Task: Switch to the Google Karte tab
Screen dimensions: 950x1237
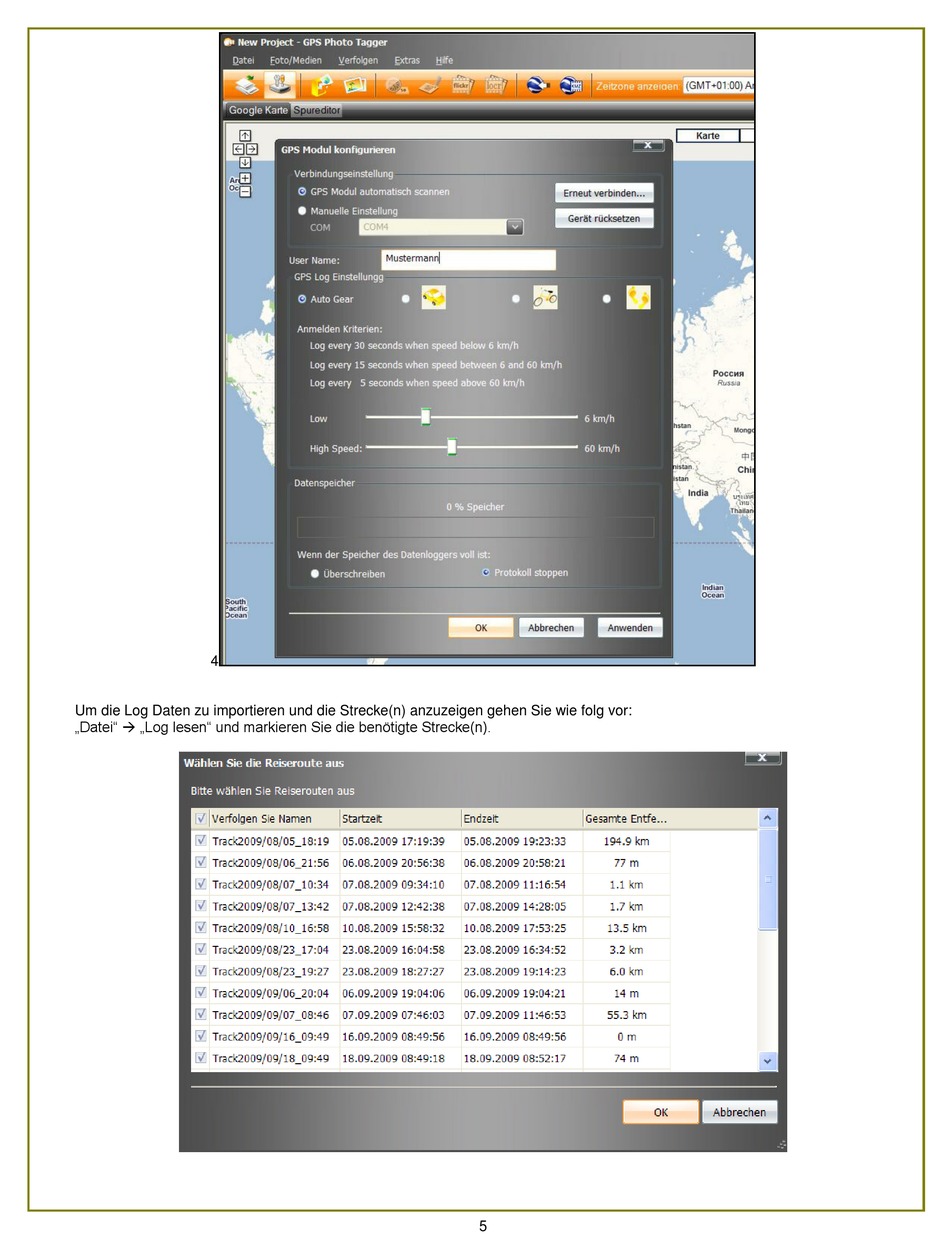Action: tap(258, 110)
